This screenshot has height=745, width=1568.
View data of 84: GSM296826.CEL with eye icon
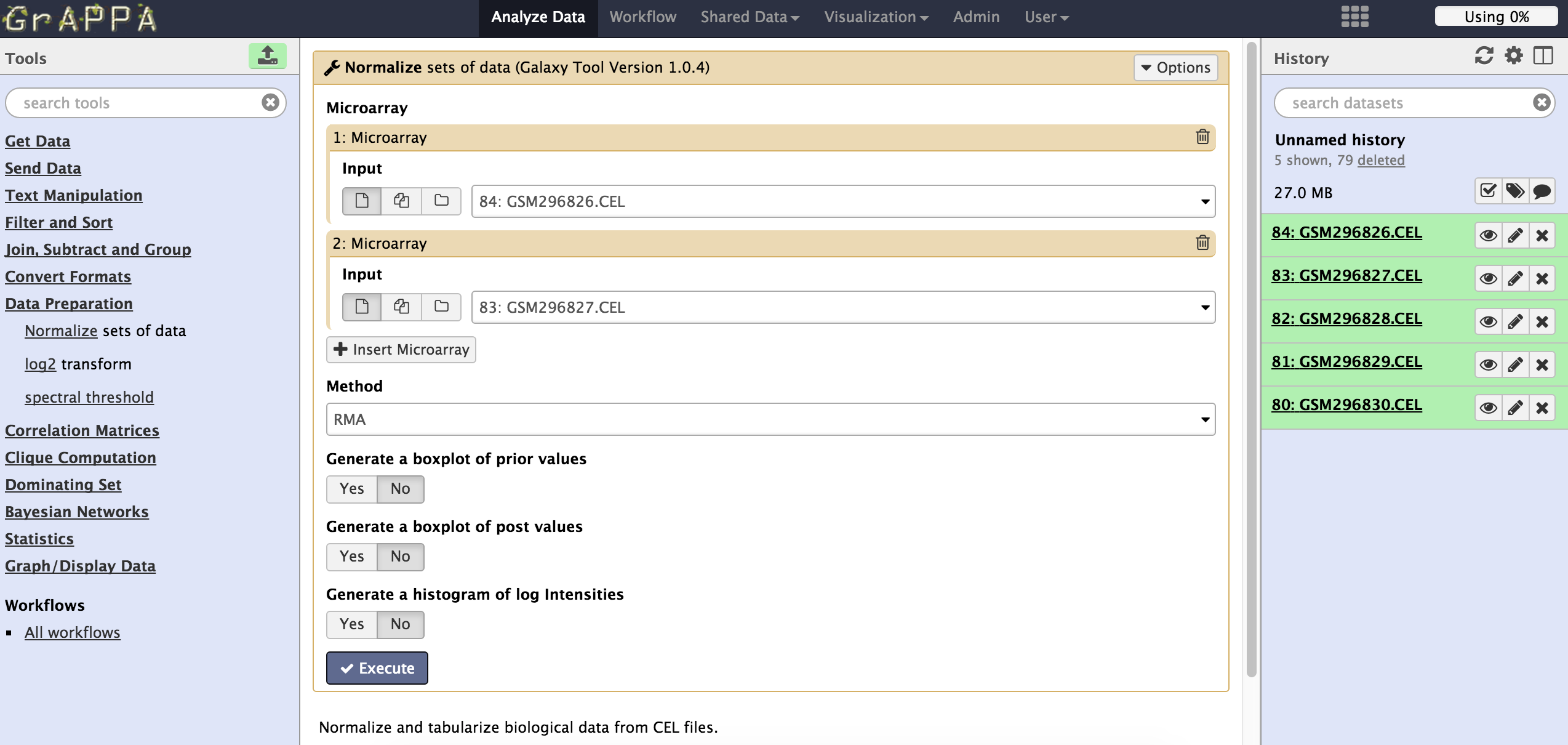(x=1488, y=235)
